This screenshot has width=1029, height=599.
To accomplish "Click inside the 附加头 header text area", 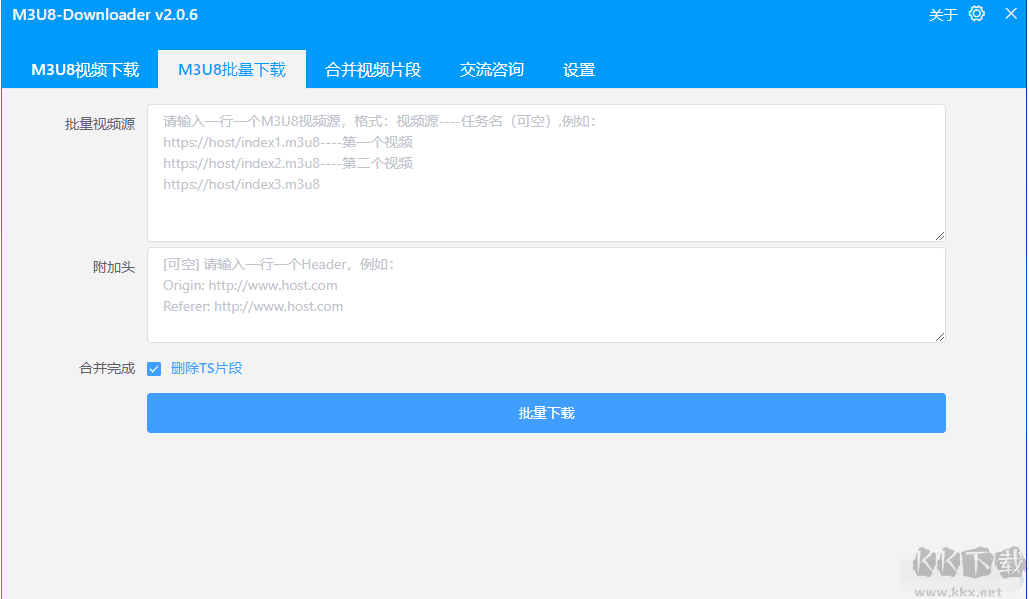I will (x=546, y=293).
